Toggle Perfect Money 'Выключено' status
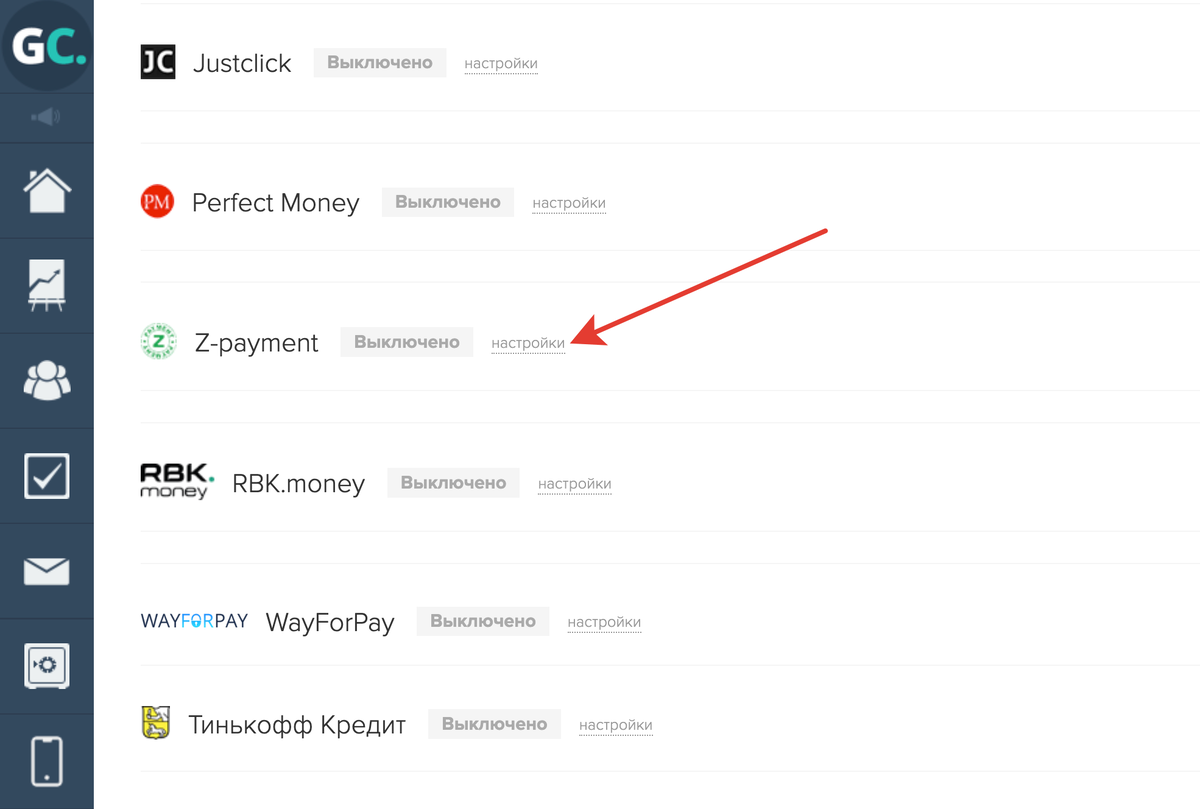Viewport: 1200px width, 809px height. [x=447, y=202]
